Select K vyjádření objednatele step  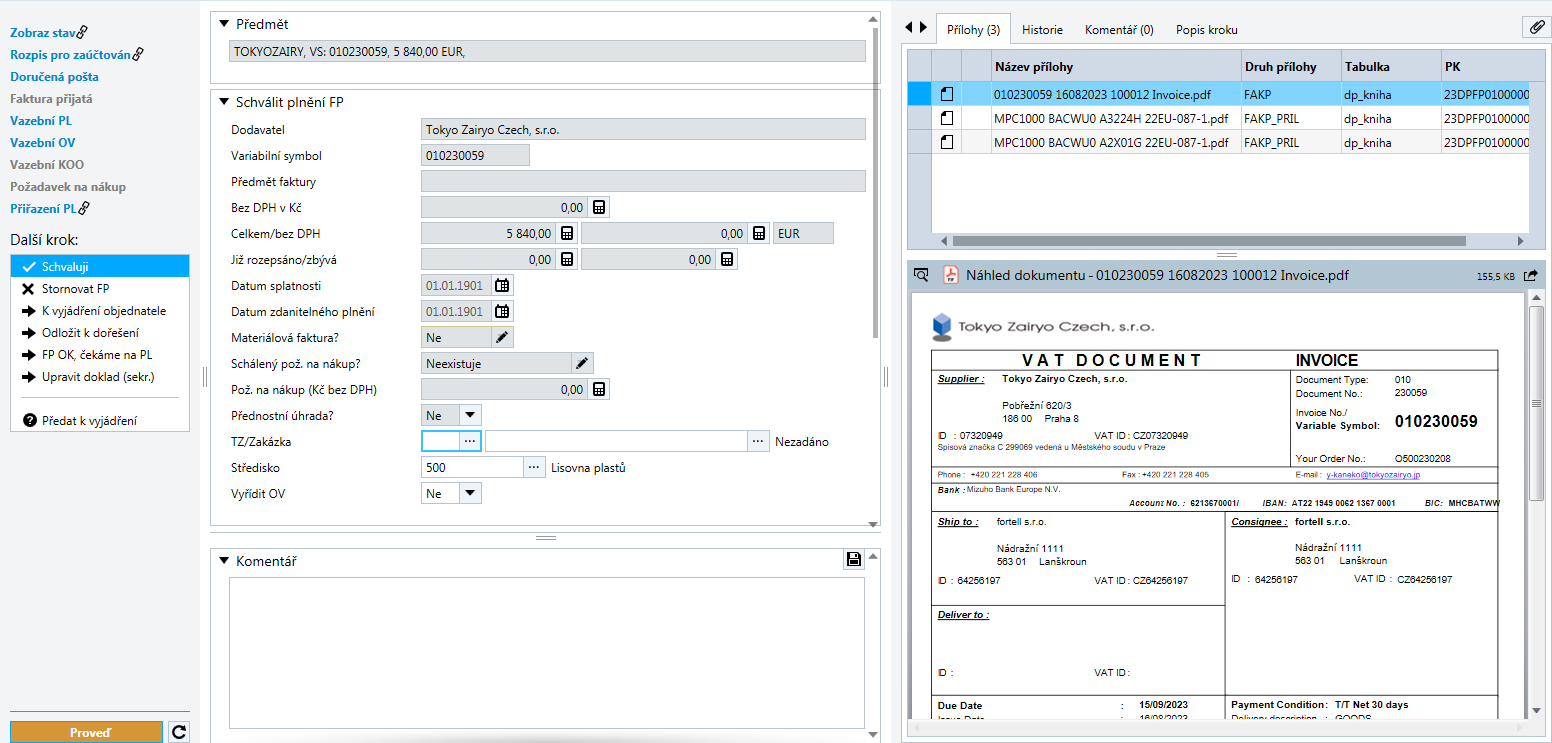[x=100, y=311]
